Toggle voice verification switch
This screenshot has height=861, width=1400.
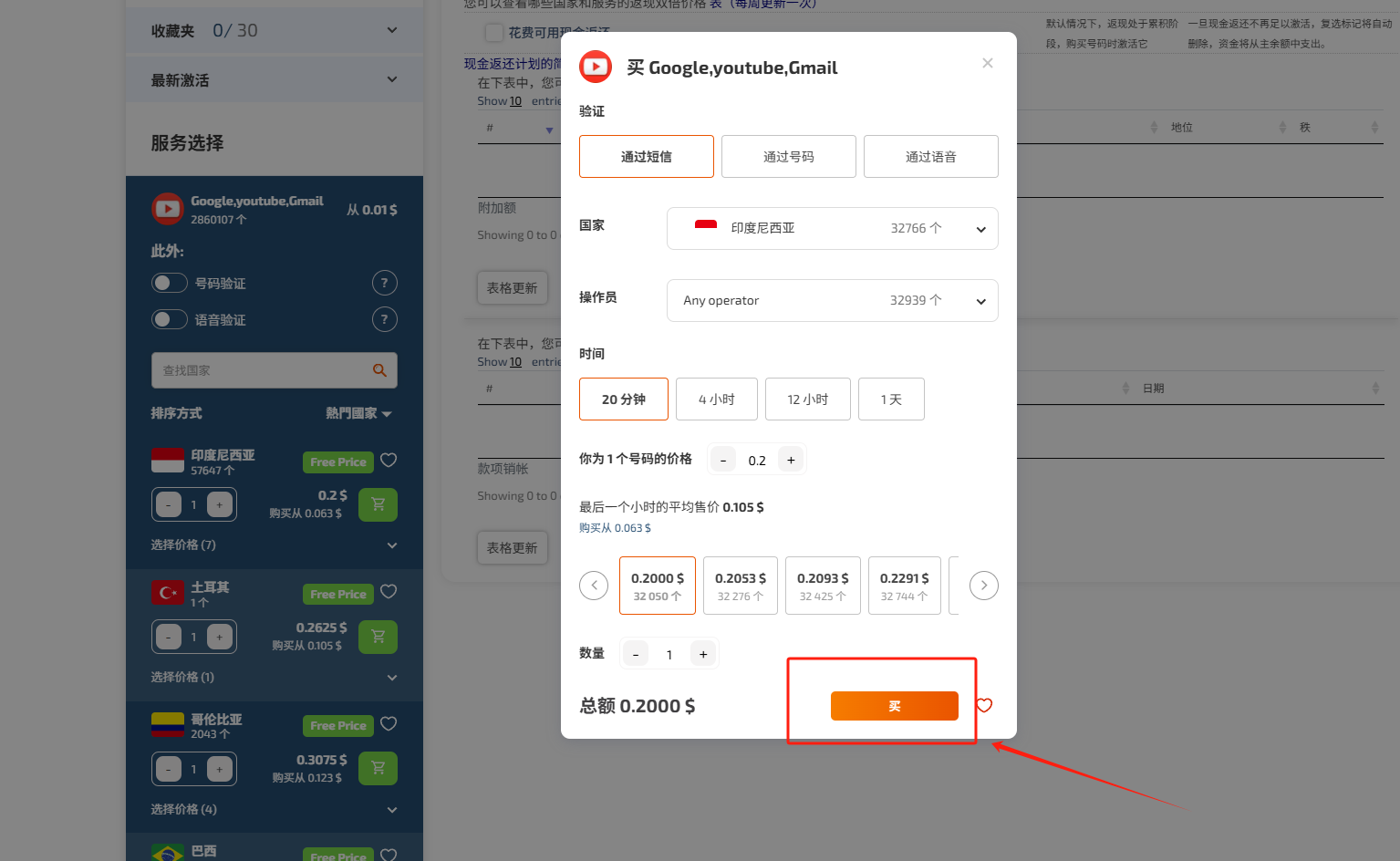pyautogui.click(x=170, y=319)
